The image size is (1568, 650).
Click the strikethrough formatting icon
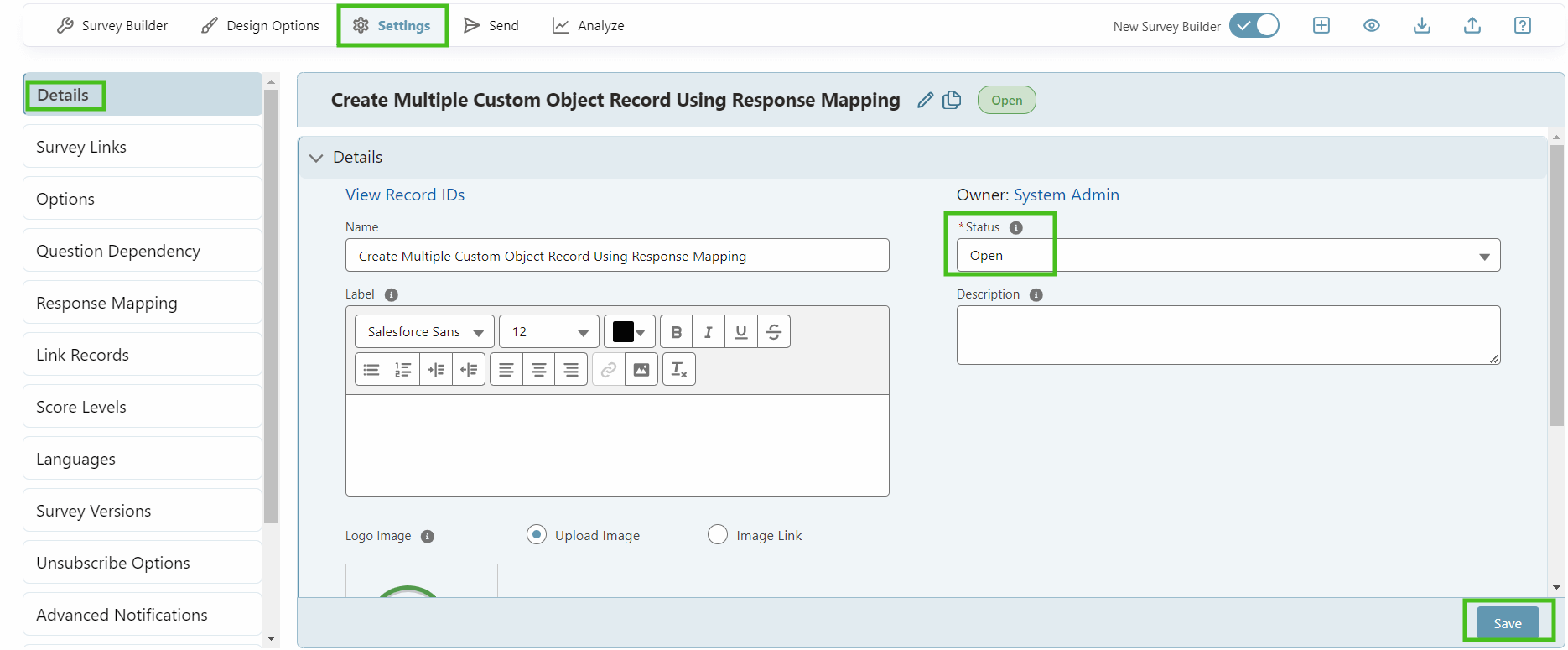click(774, 332)
